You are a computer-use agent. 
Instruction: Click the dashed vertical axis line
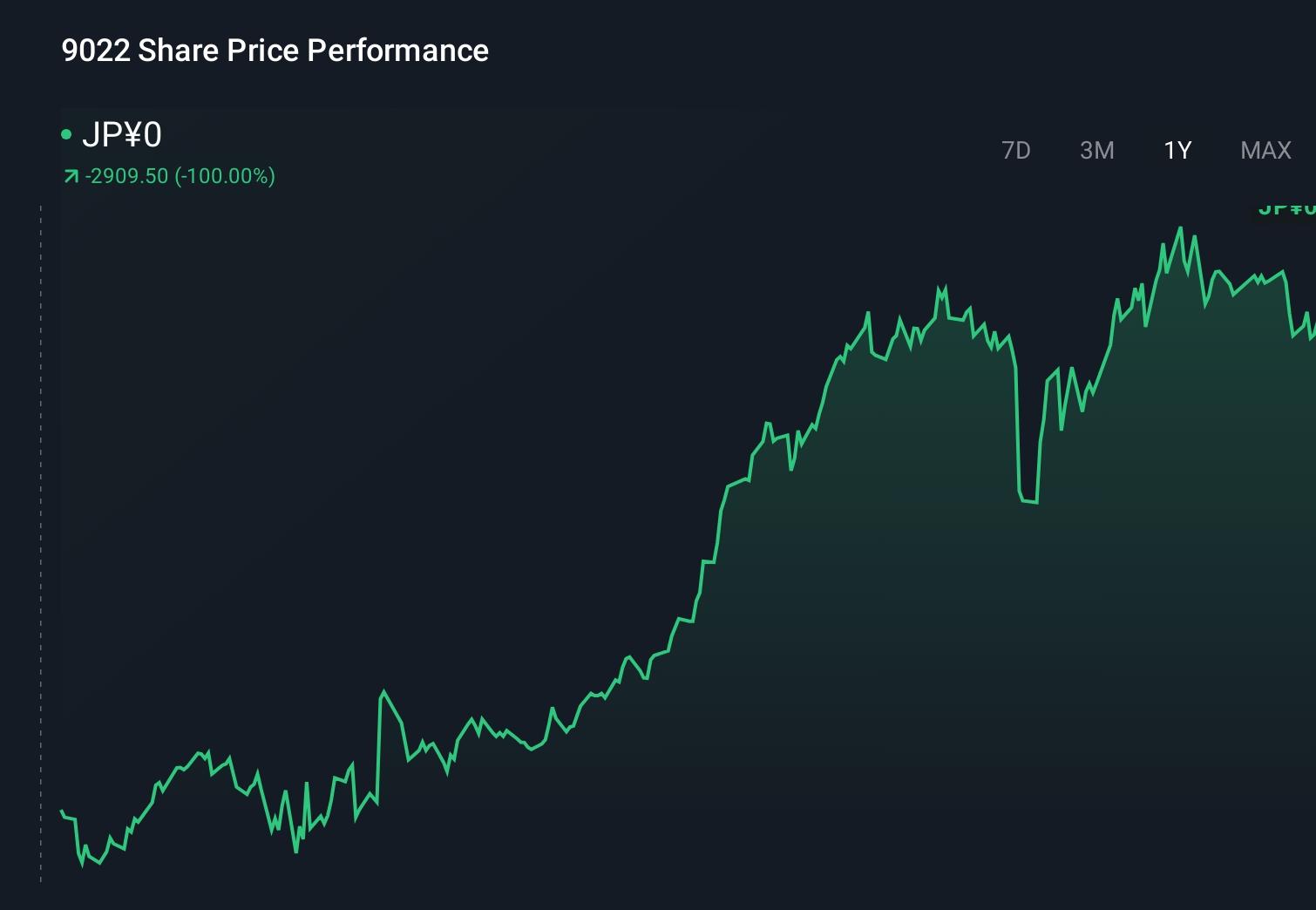pos(40,540)
